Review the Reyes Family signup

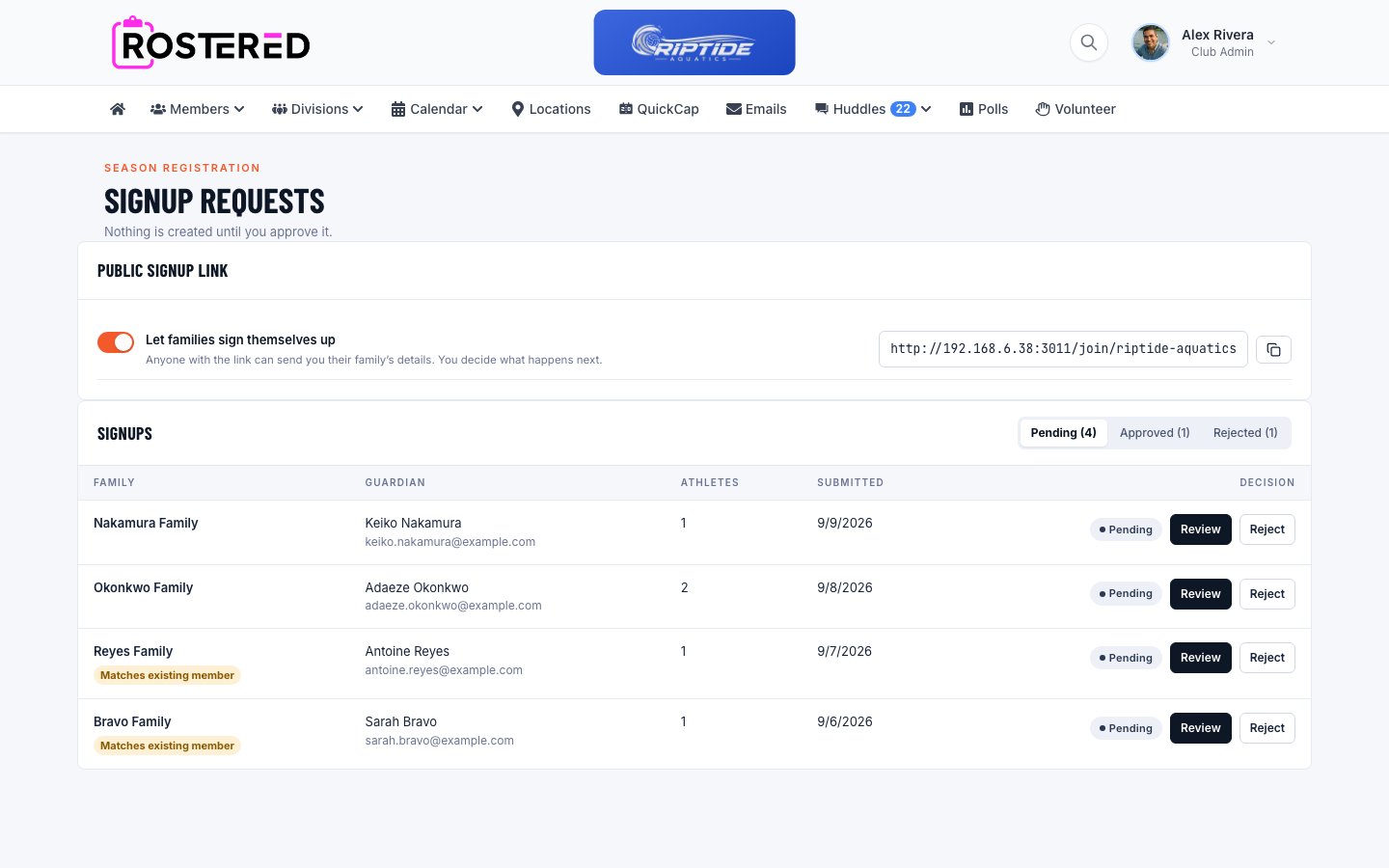[x=1201, y=658]
